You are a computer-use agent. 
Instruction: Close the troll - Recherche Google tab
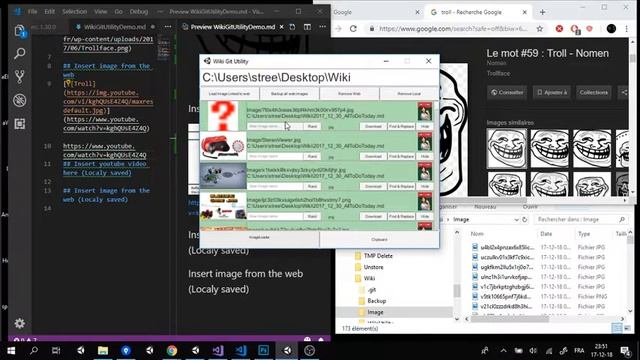[524, 12]
